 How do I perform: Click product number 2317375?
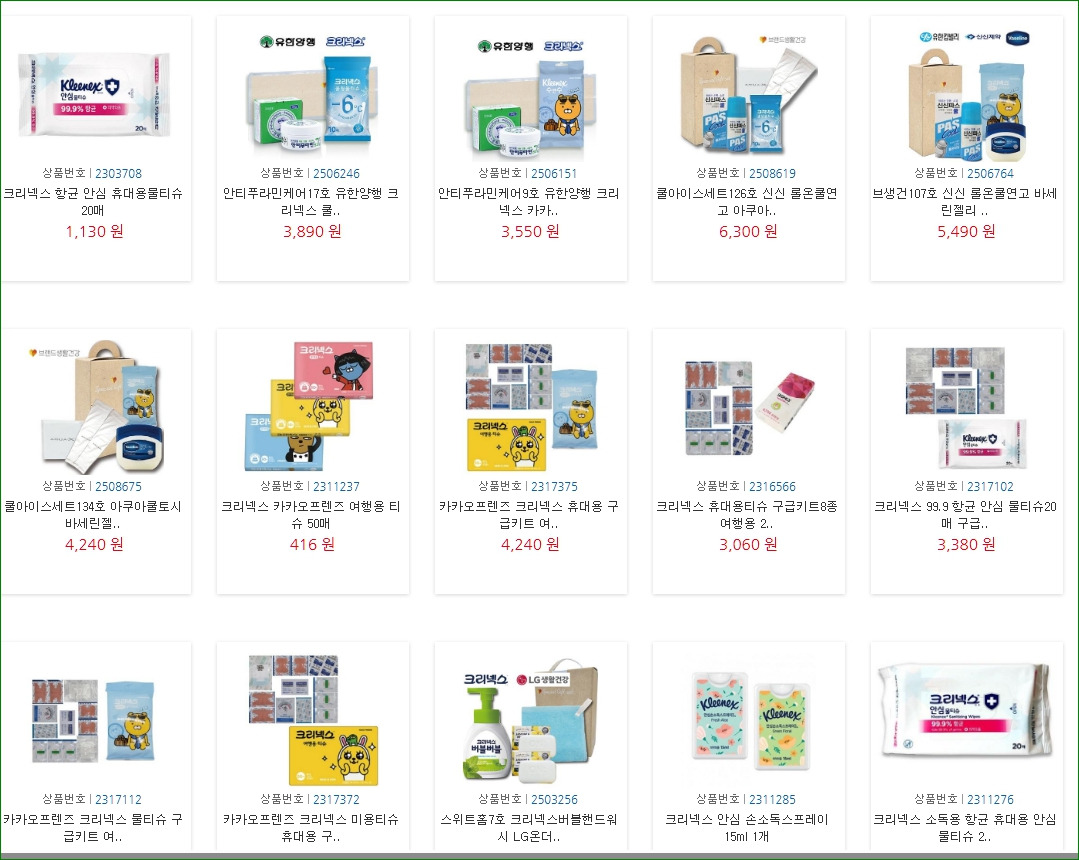554,486
